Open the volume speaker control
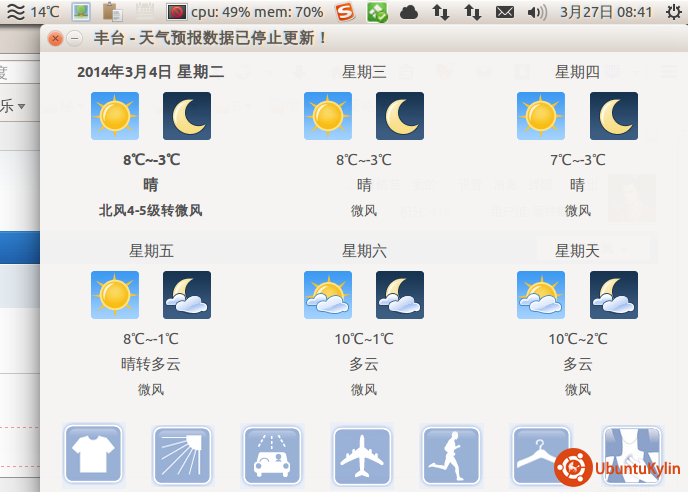The width and height of the screenshot is (688, 492). pyautogui.click(x=537, y=12)
